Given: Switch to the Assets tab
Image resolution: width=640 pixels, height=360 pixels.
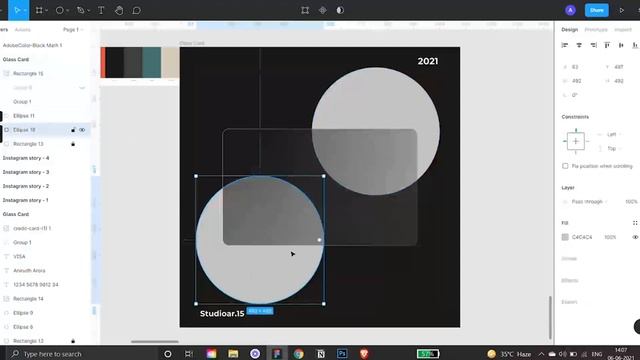Looking at the screenshot, I should click(x=22, y=30).
